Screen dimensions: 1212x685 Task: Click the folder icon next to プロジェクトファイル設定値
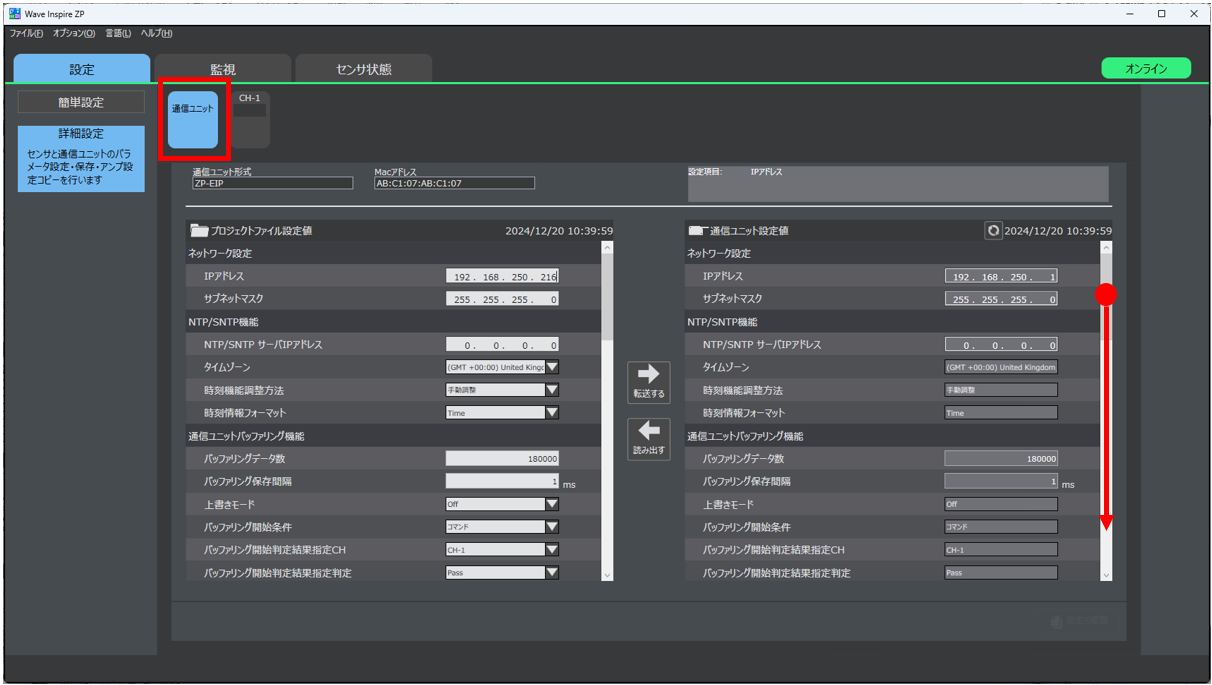(199, 230)
